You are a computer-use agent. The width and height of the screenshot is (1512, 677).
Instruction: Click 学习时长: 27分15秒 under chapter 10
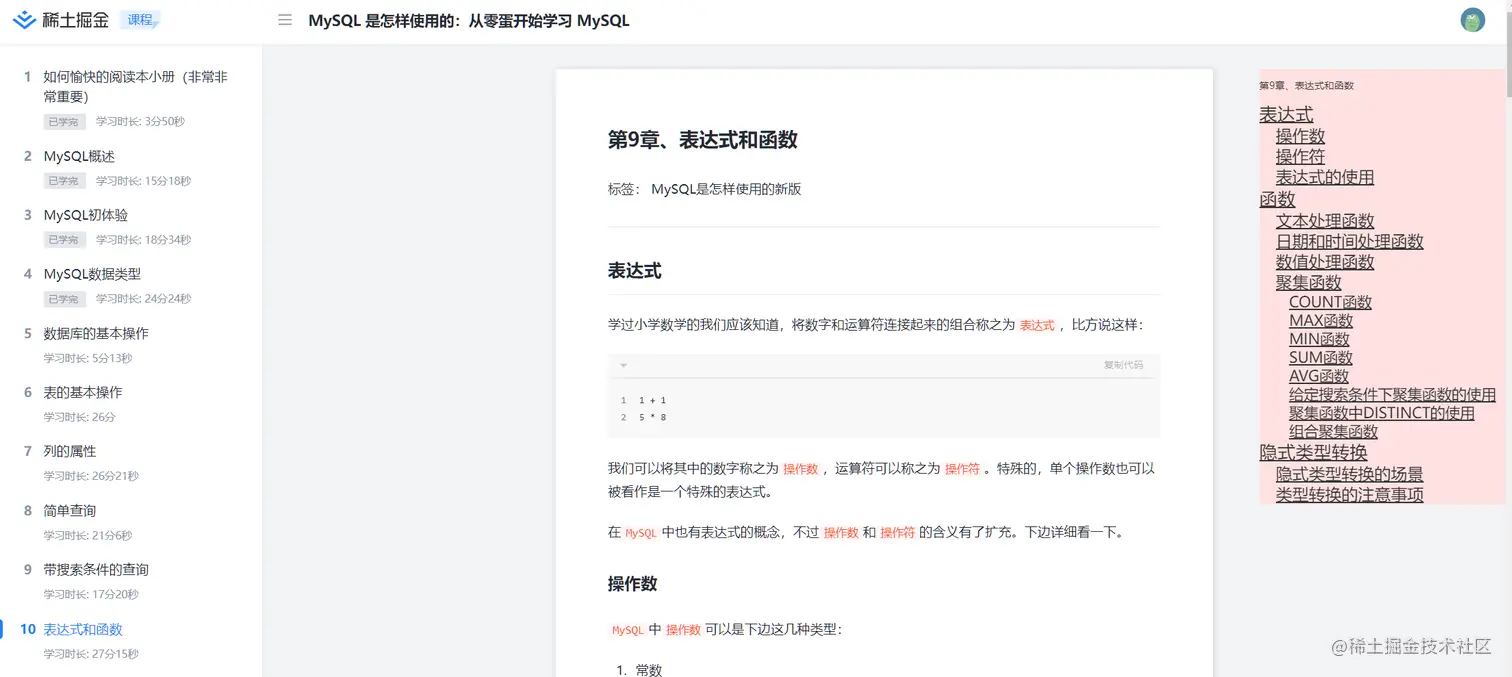pyautogui.click(x=91, y=654)
